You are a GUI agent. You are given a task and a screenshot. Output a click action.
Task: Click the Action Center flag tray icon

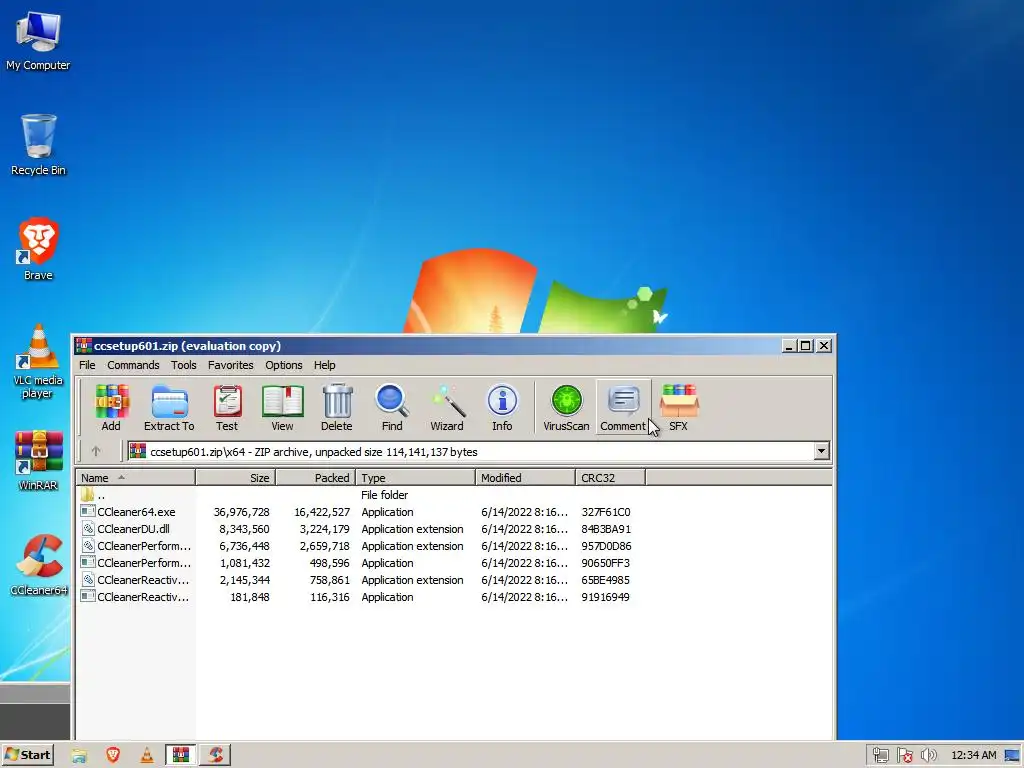pos(905,756)
